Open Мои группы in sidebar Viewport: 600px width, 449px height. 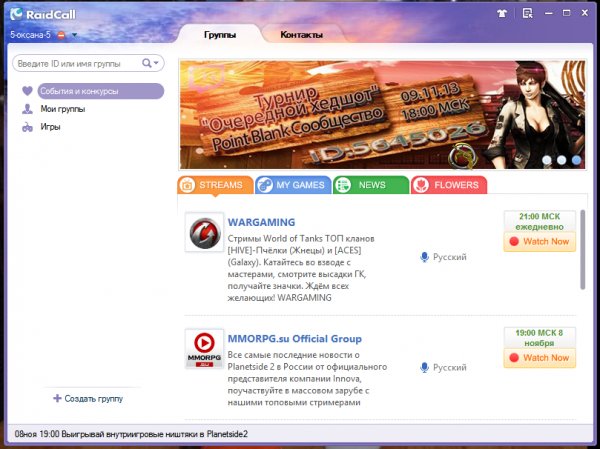click(63, 109)
